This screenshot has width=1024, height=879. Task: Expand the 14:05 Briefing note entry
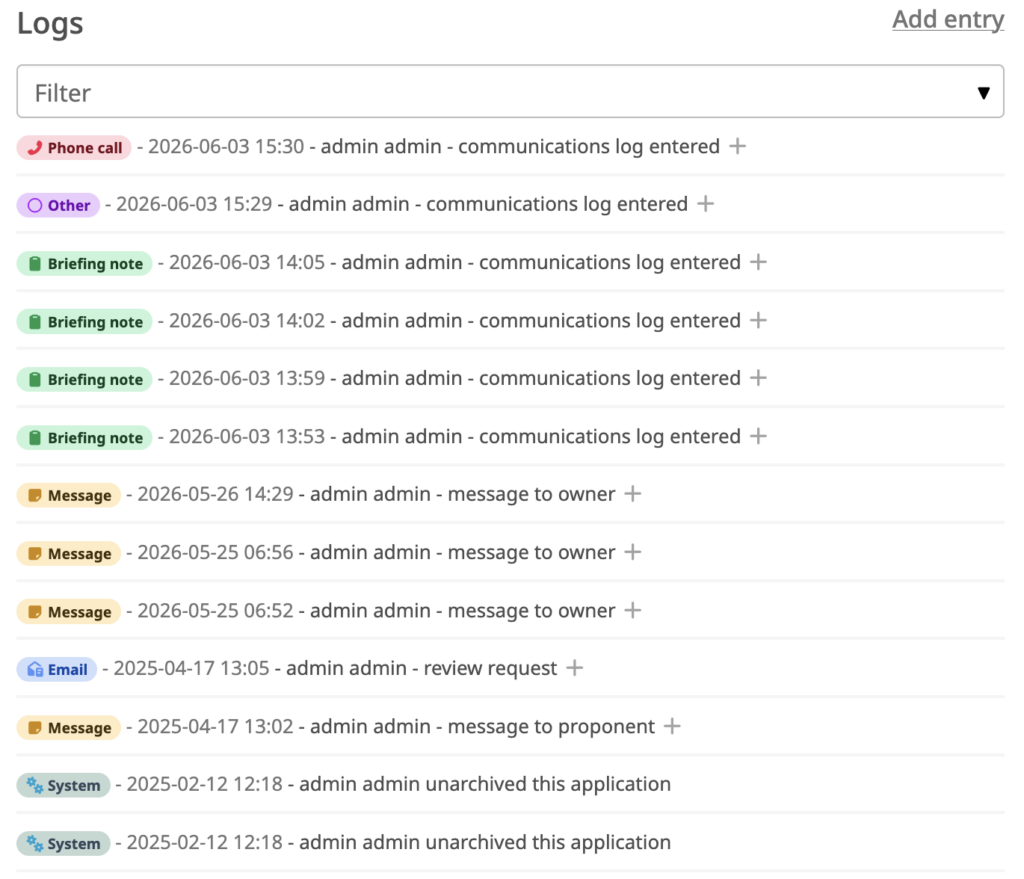pos(758,262)
